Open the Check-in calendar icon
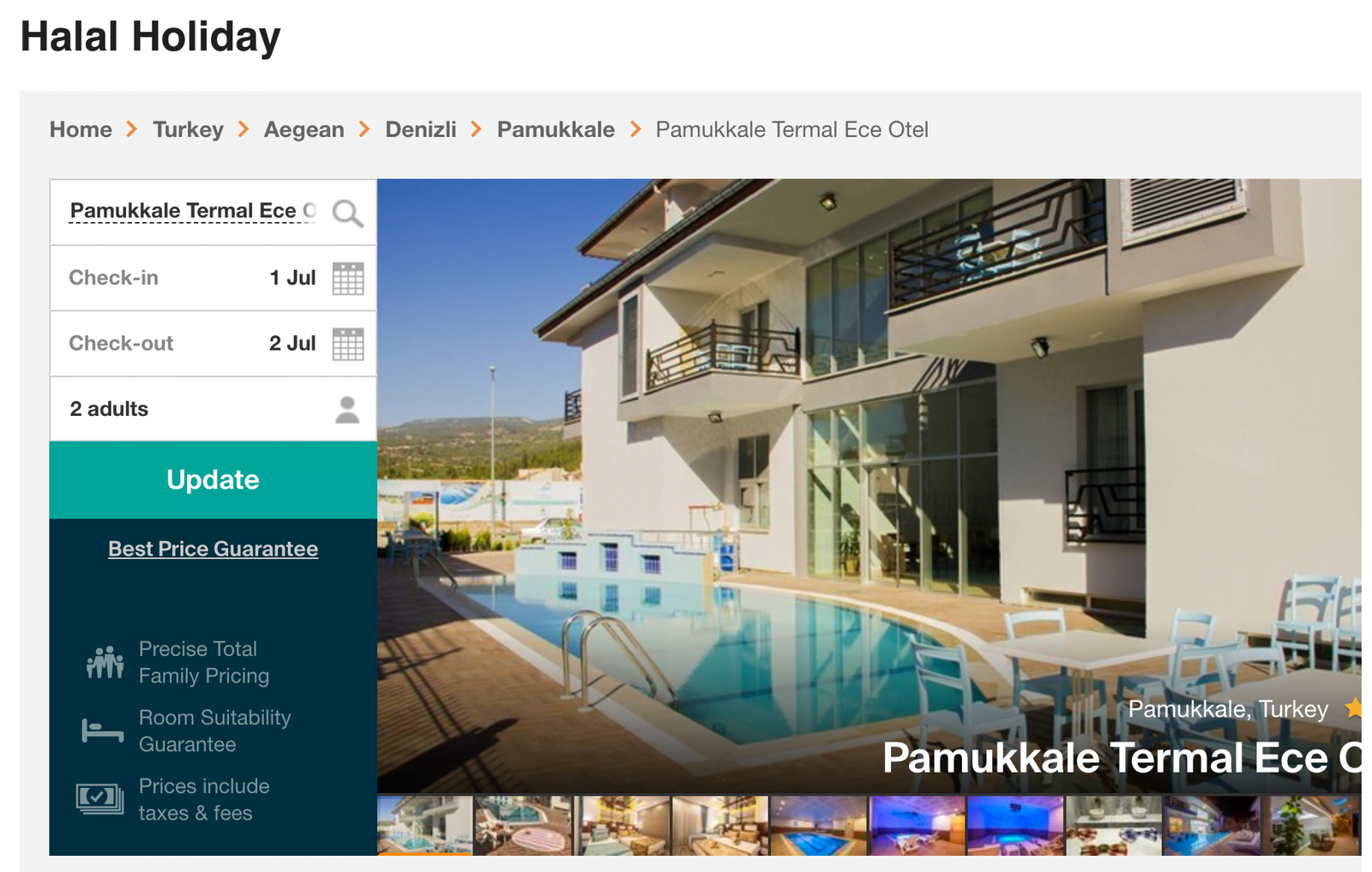The width and height of the screenshot is (1372, 872). [347, 279]
